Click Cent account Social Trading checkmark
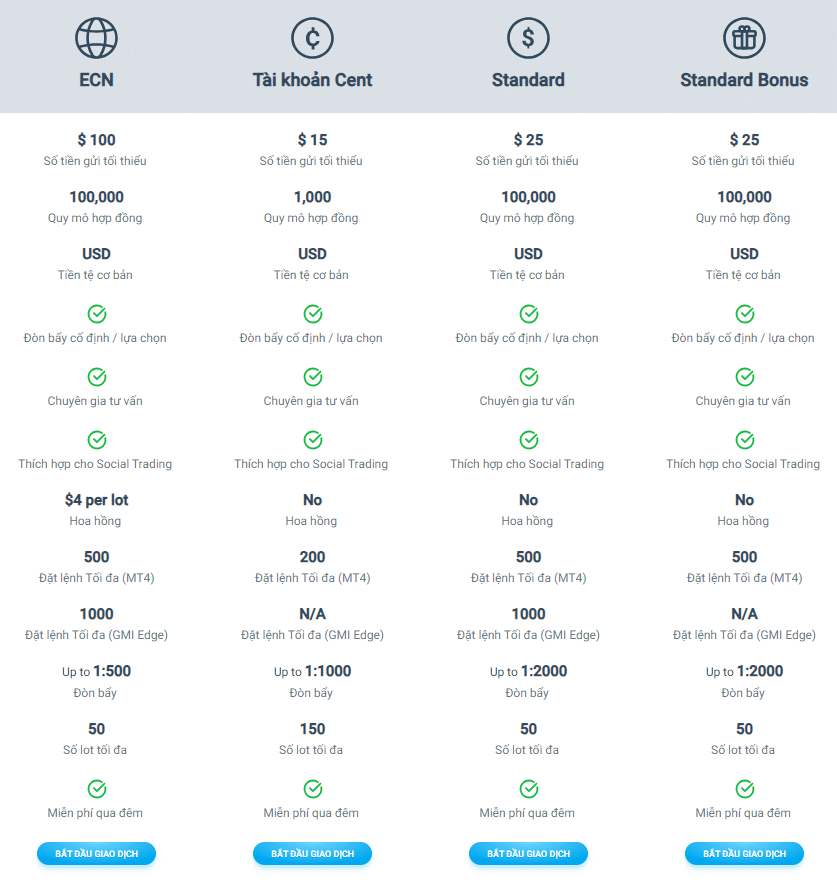Image resolution: width=837 pixels, height=883 pixels. (x=313, y=440)
